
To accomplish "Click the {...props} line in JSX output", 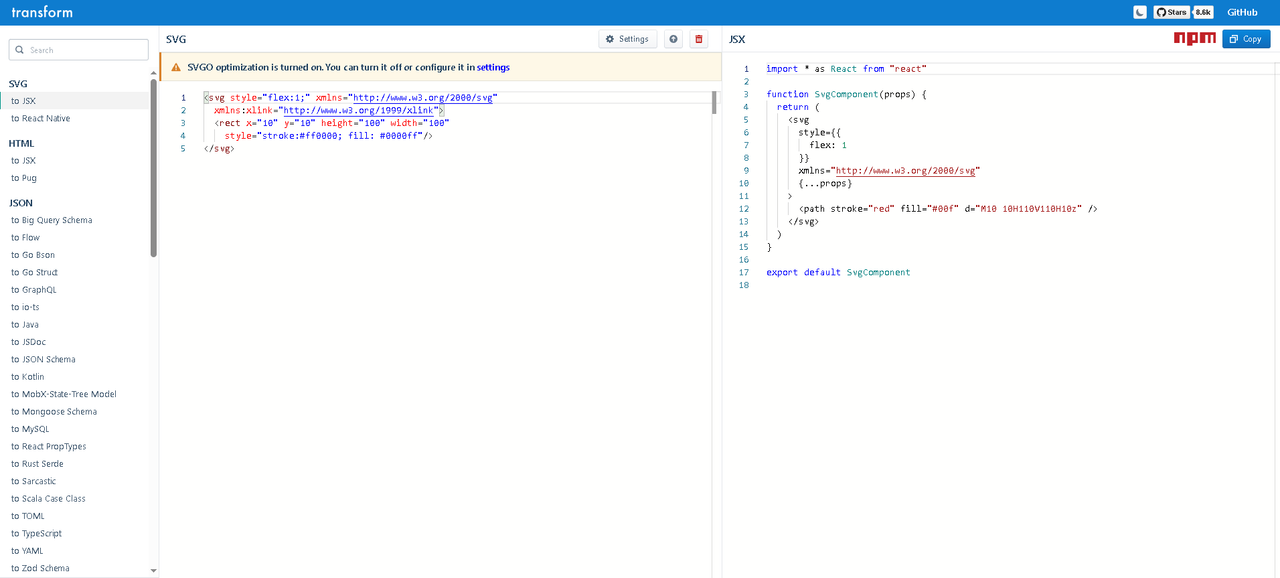I will (x=825, y=183).
